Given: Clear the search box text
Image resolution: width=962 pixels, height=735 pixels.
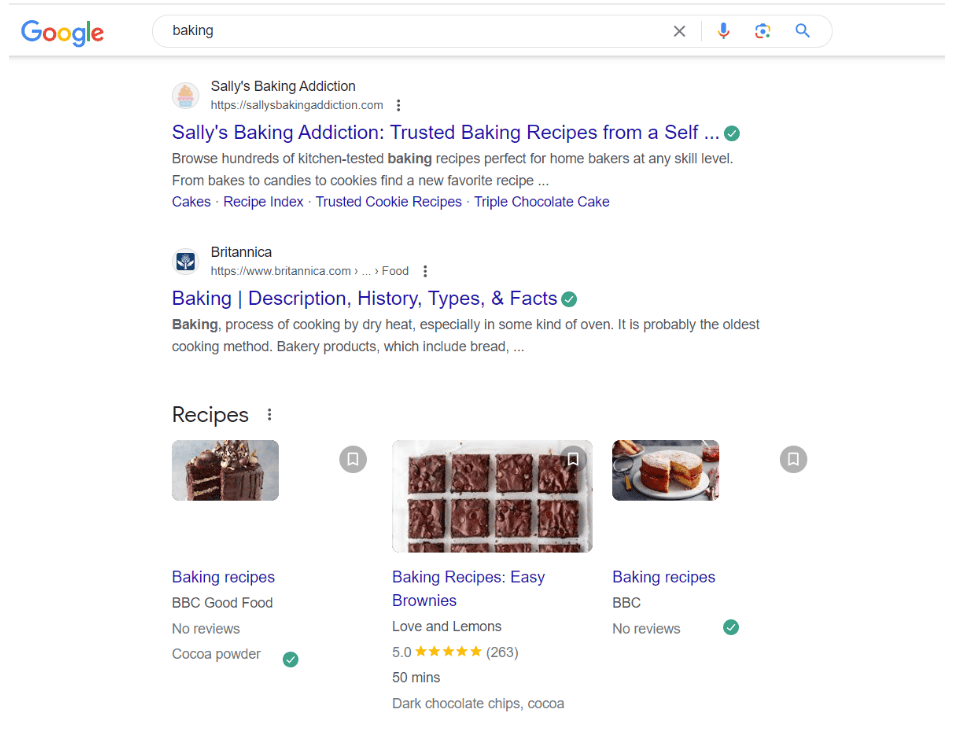Looking at the screenshot, I should 680,31.
